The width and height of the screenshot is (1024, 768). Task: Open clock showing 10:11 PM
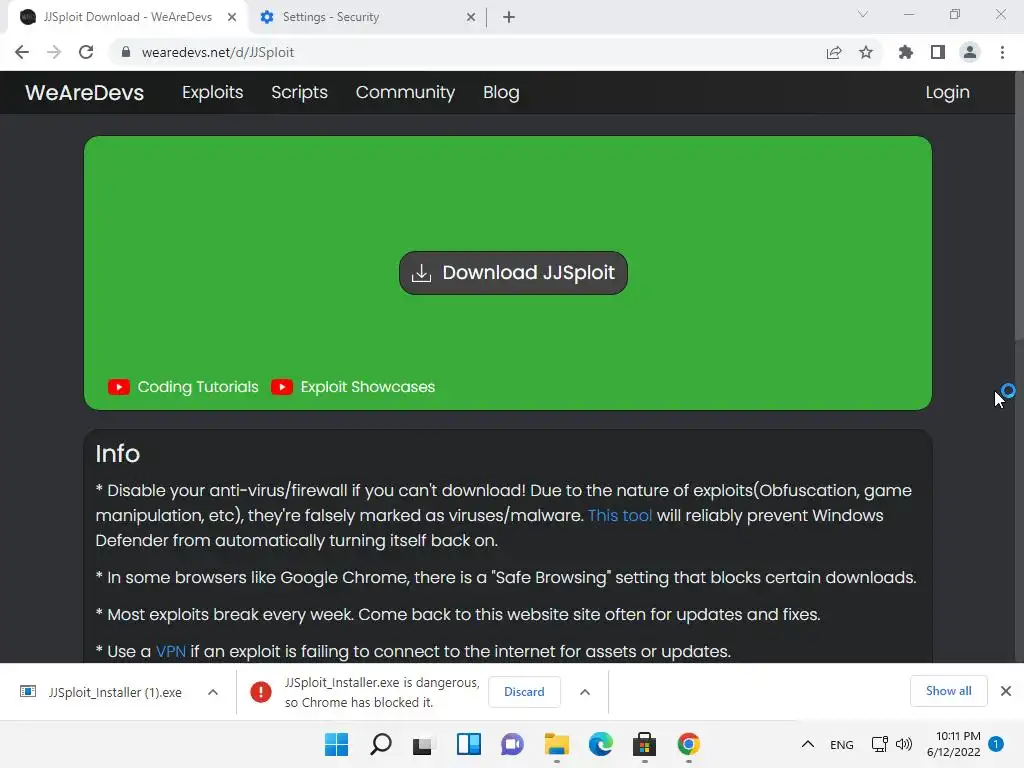[x=953, y=744]
